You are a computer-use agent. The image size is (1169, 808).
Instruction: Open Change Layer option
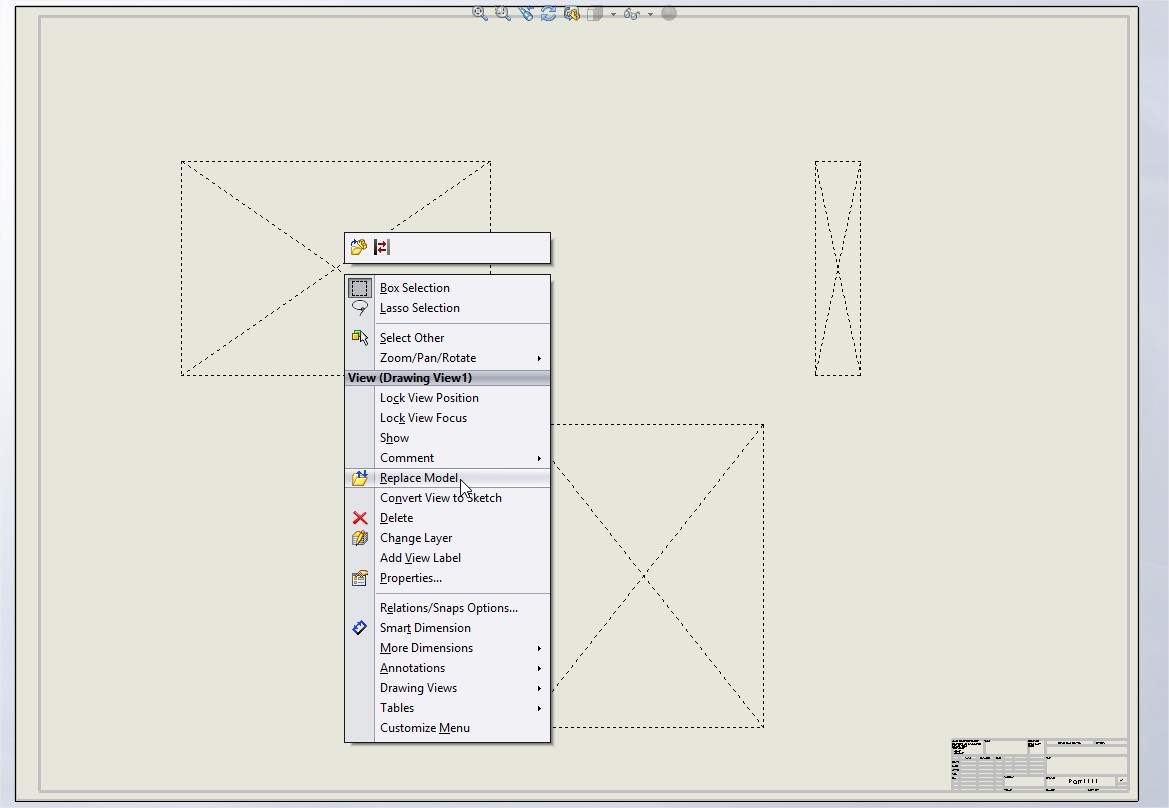(x=415, y=538)
